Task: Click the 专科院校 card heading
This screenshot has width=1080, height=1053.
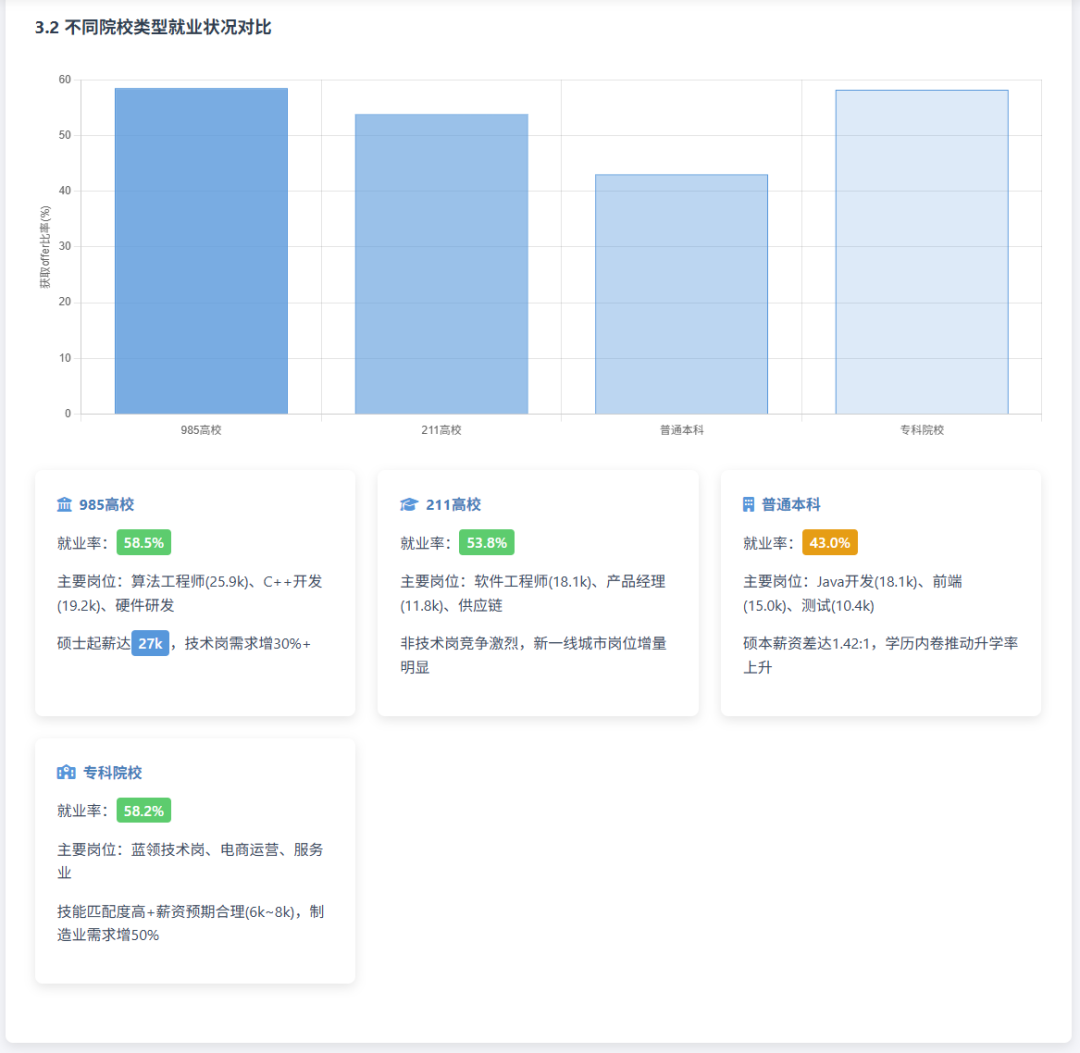Action: point(112,773)
